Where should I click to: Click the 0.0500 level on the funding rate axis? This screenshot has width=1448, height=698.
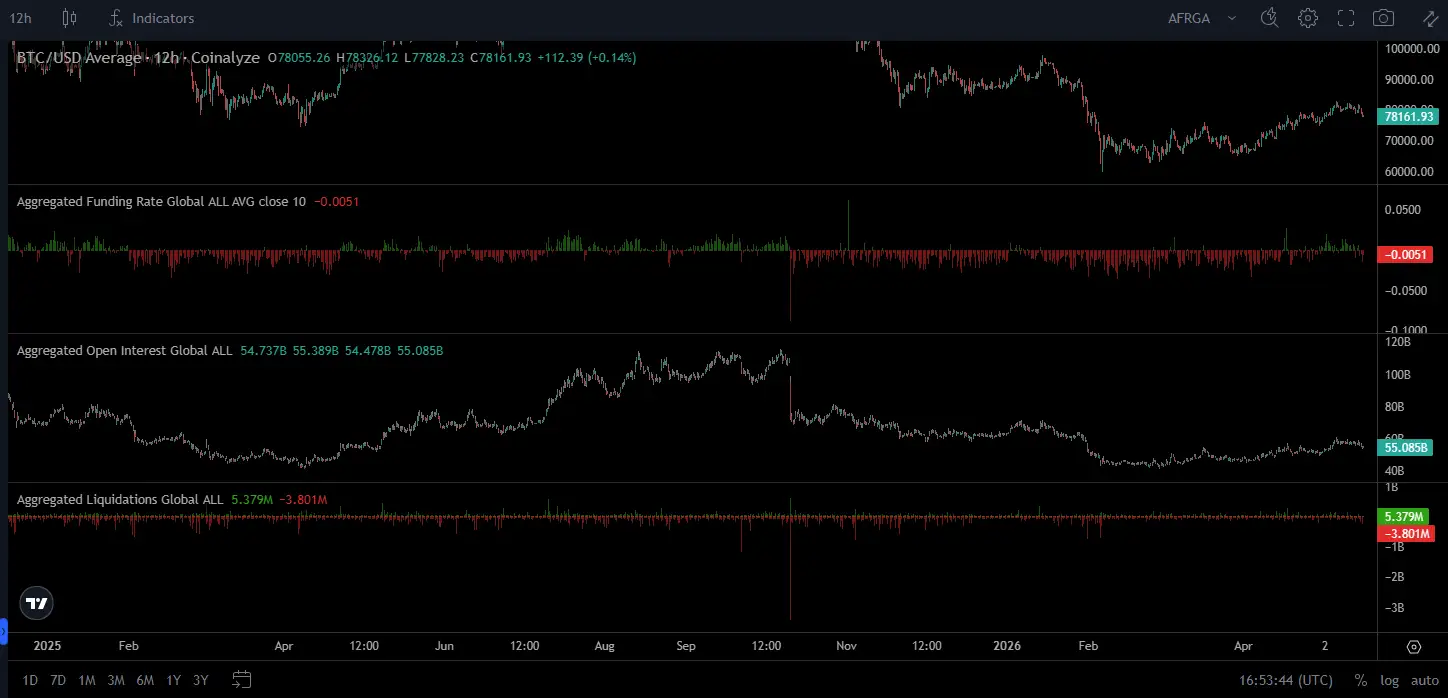click(1403, 210)
